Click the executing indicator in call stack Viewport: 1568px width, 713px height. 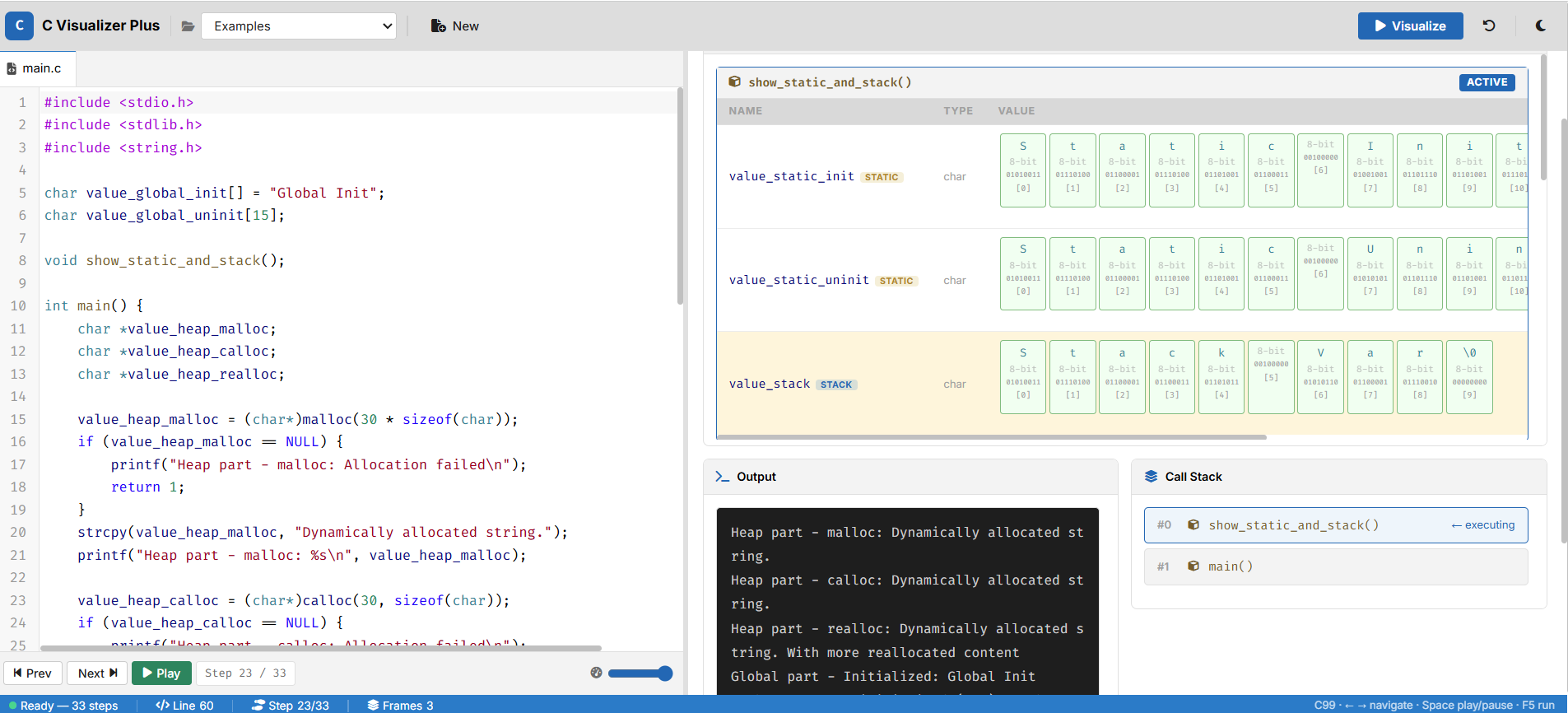click(x=1482, y=525)
